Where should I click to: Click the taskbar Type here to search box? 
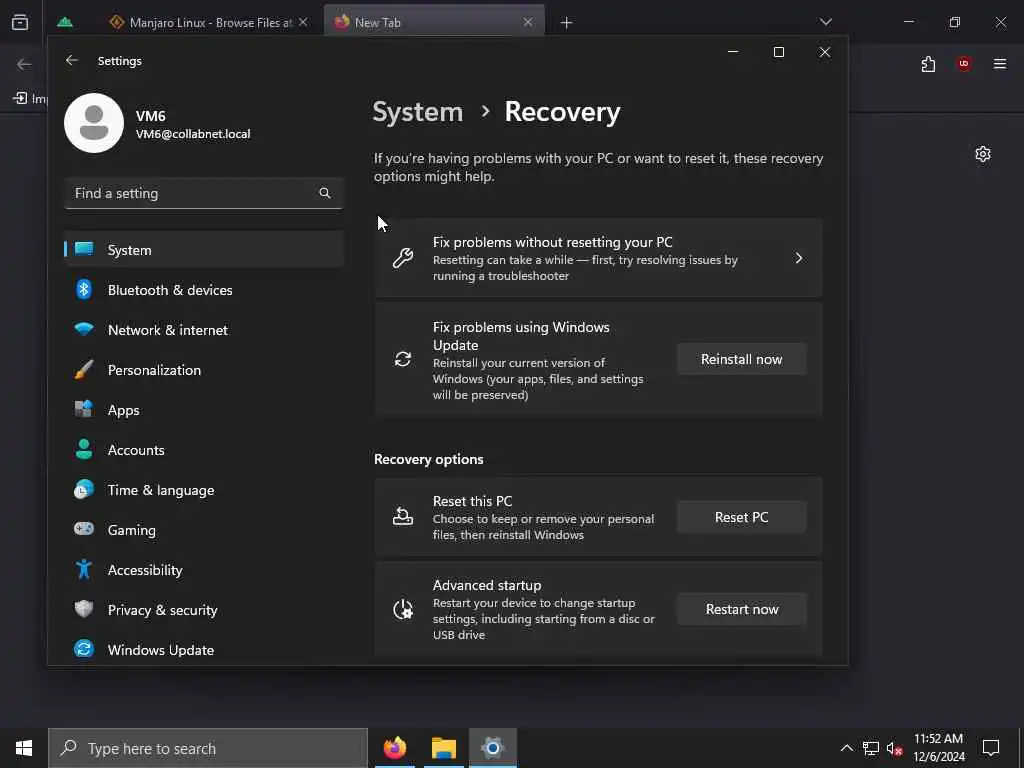tap(208, 748)
